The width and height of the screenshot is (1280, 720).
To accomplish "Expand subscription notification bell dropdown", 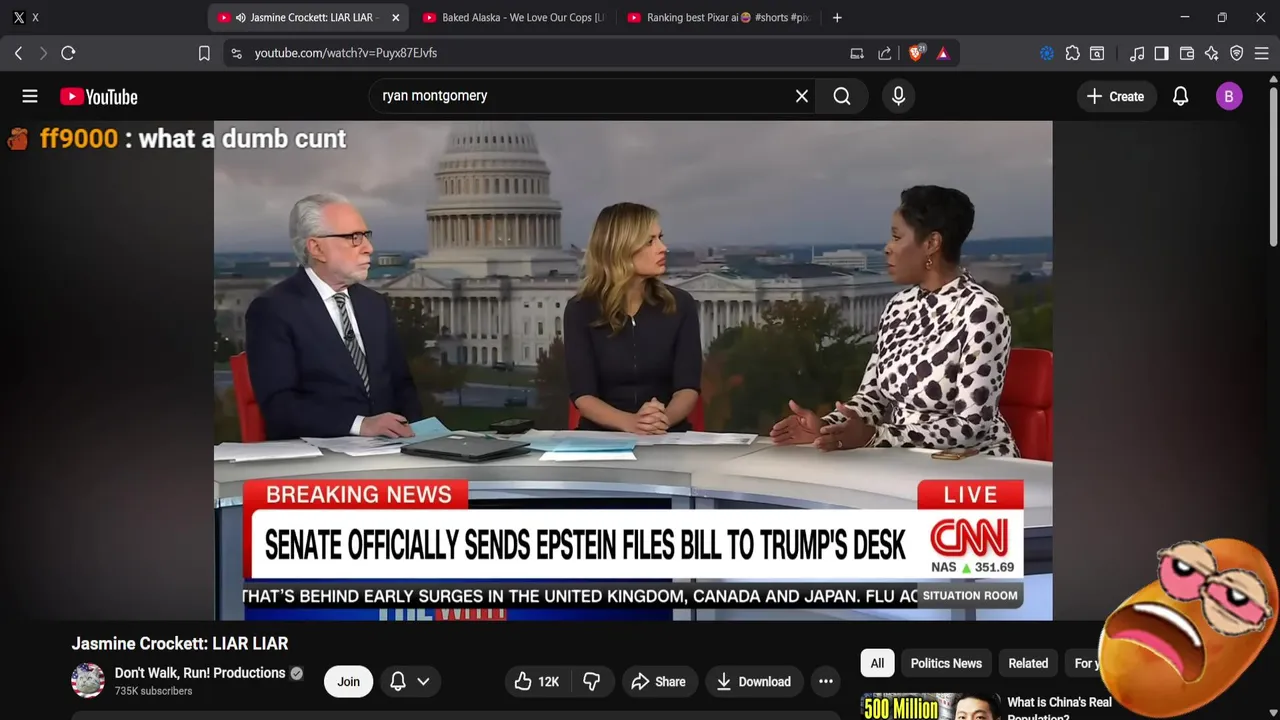I will 410,682.
